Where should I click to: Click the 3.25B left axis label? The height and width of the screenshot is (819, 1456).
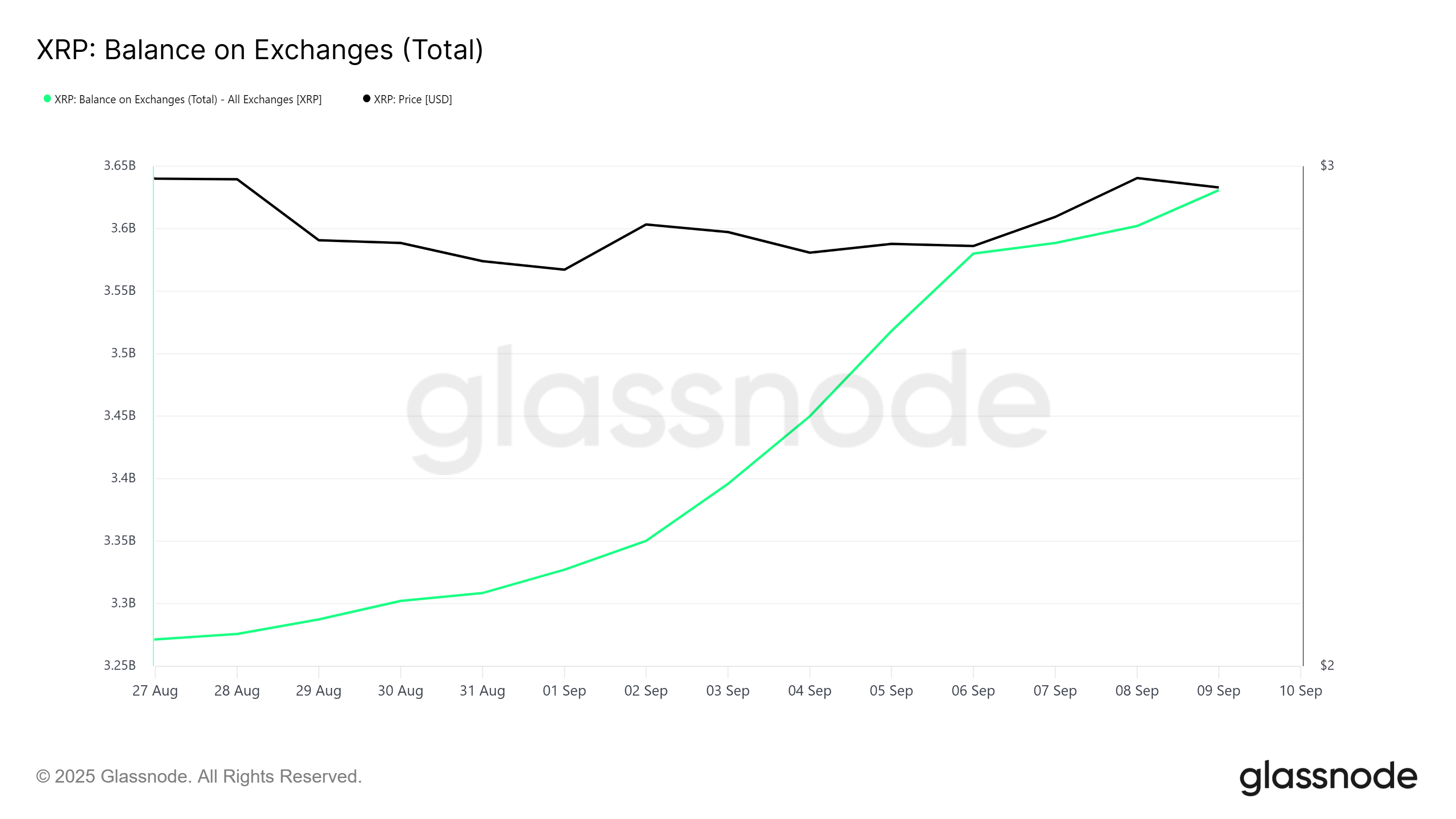coord(120,665)
